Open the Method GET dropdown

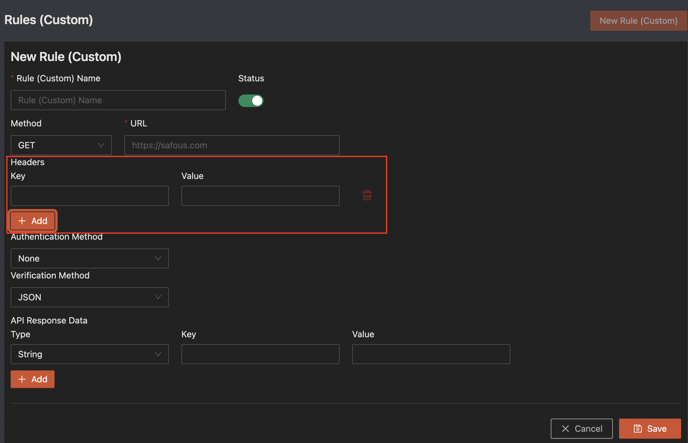[61, 145]
